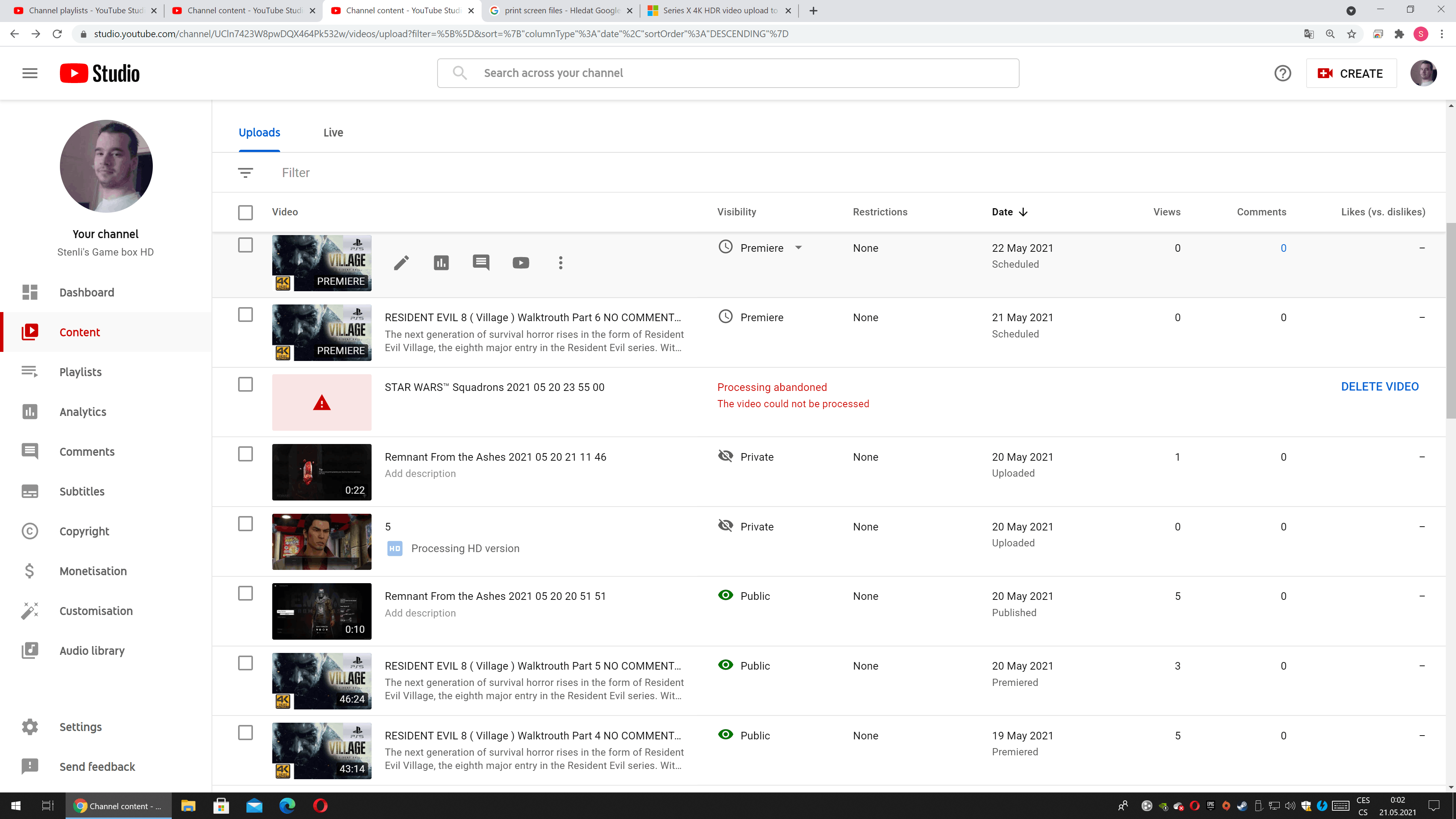Open Microsoft Edge from taskbar
The width and height of the screenshot is (1456, 819).
(x=287, y=805)
